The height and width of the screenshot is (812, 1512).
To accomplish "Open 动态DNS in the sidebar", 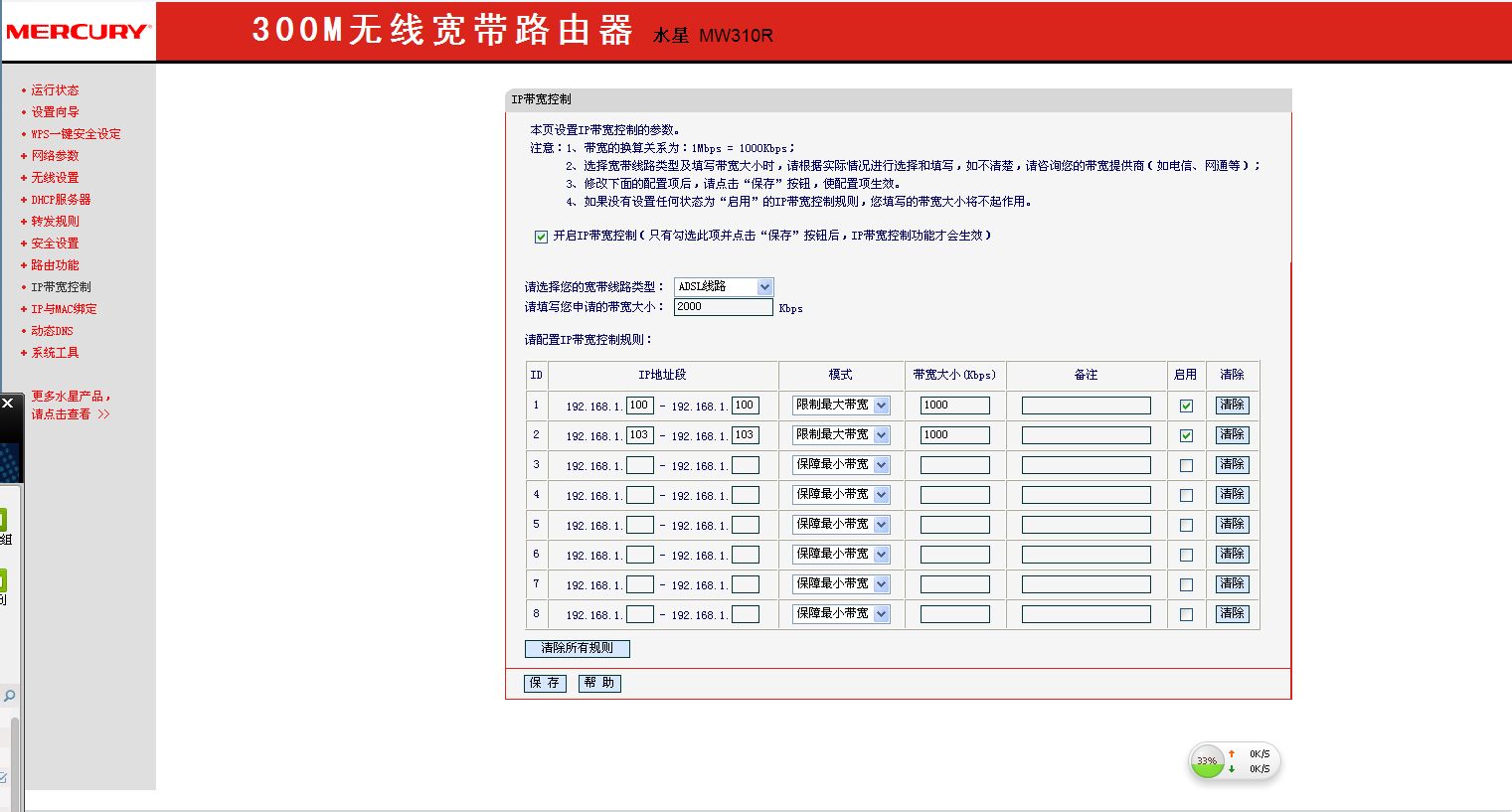I will (52, 331).
